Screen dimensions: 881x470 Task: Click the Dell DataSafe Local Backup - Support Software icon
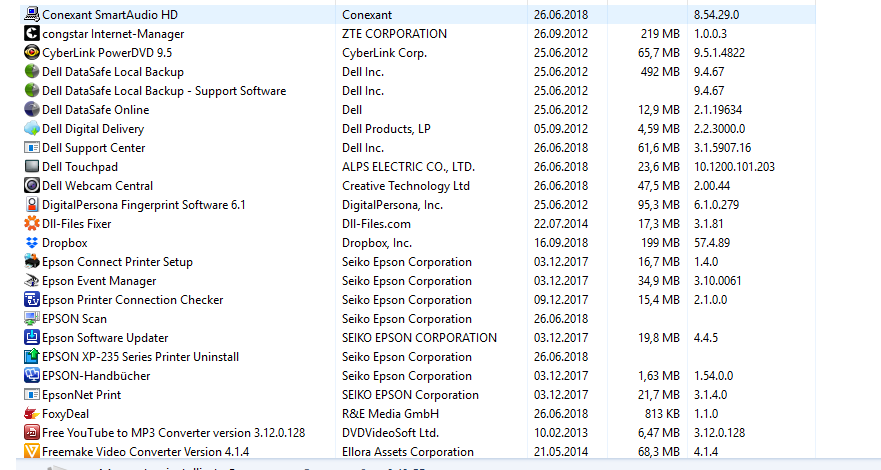(32, 90)
